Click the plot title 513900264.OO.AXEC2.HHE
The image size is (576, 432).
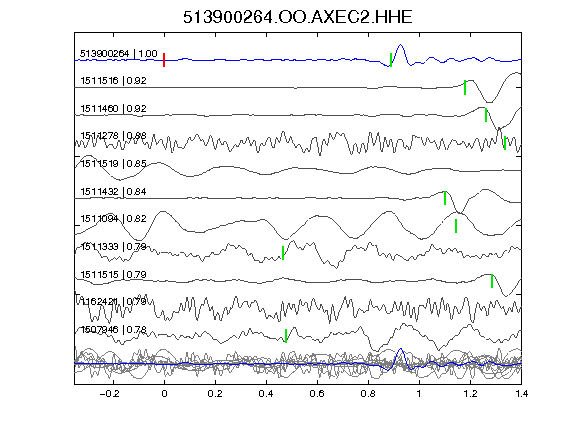[x=298, y=17]
